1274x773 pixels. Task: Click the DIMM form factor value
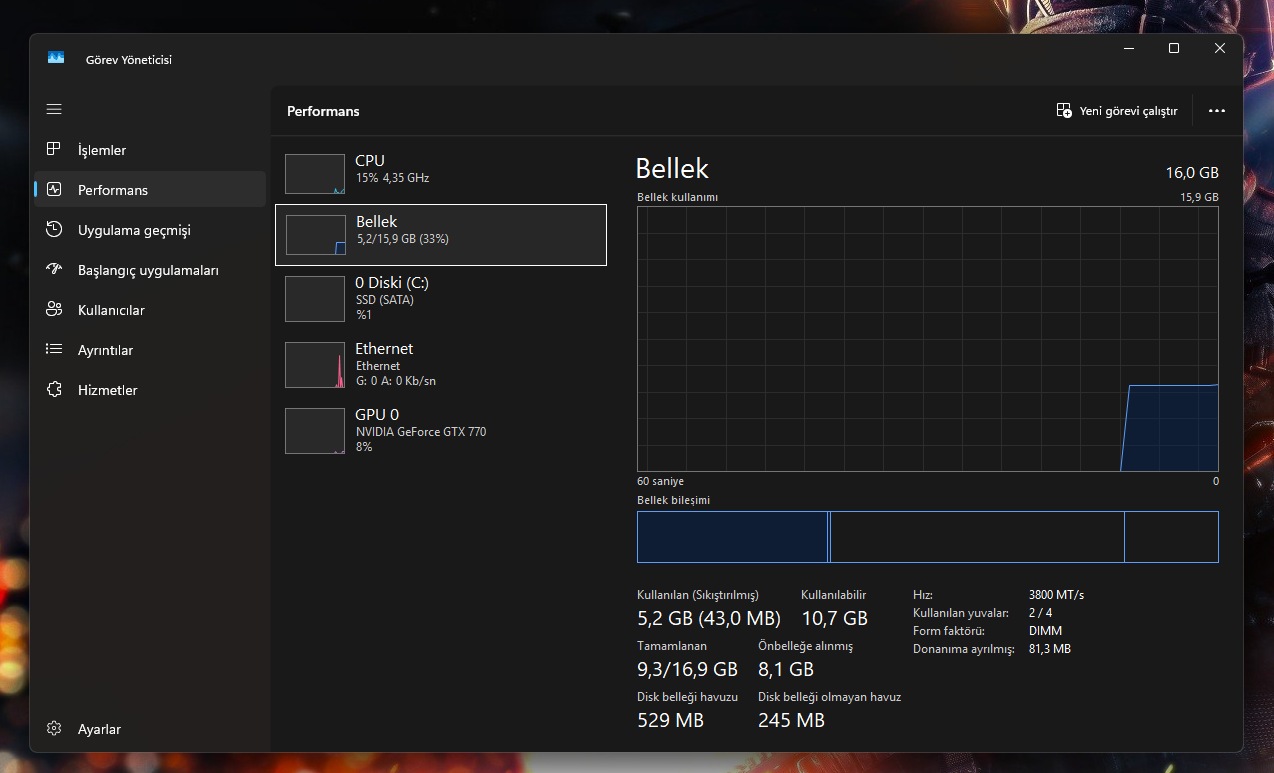click(x=1045, y=631)
